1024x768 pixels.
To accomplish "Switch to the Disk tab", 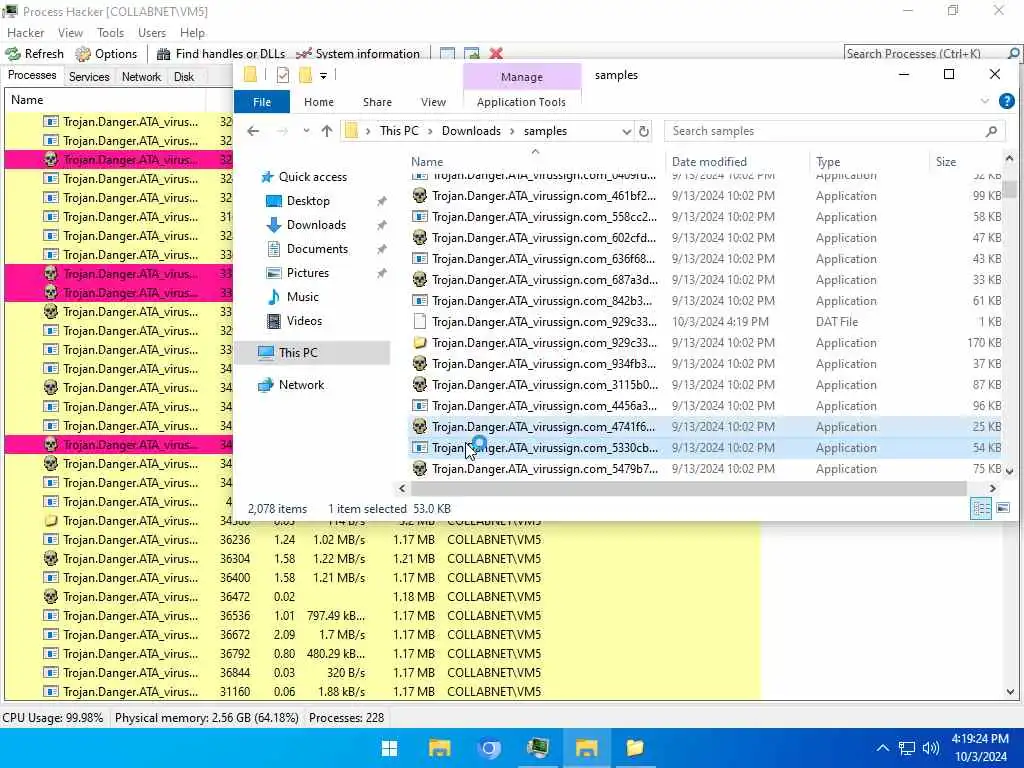I will click(184, 76).
